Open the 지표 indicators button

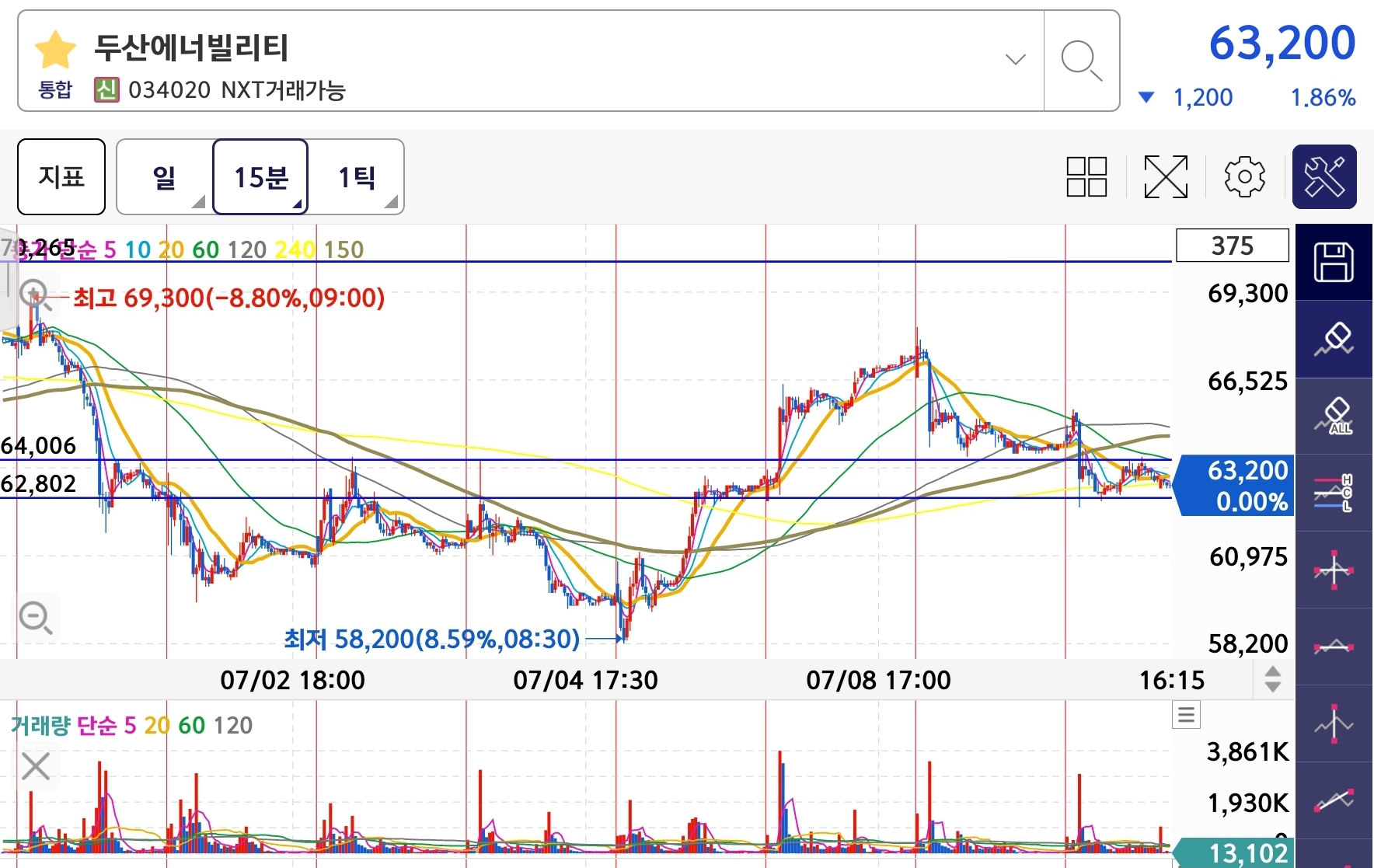point(61,176)
